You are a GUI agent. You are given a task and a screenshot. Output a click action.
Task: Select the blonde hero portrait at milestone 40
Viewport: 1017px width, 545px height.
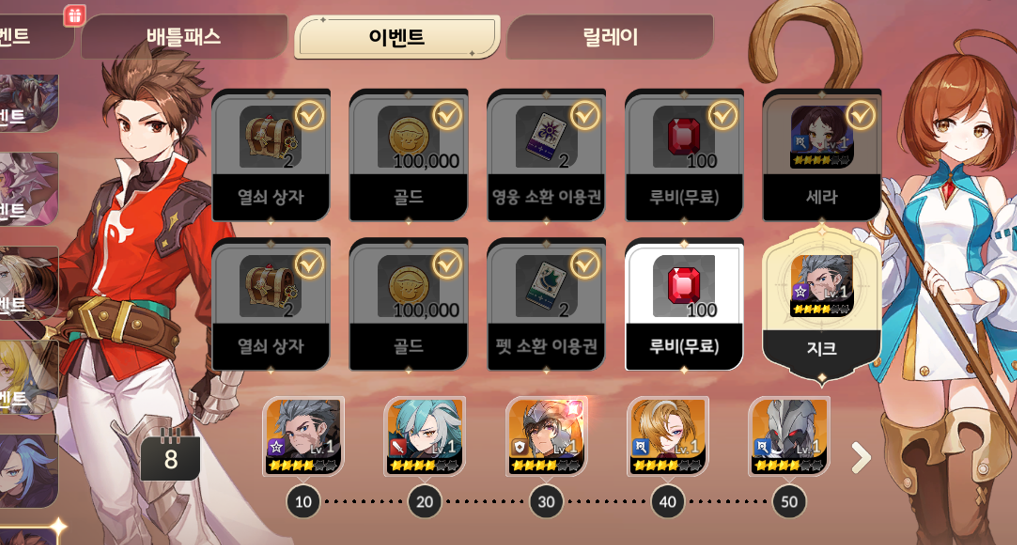pyautogui.click(x=667, y=437)
